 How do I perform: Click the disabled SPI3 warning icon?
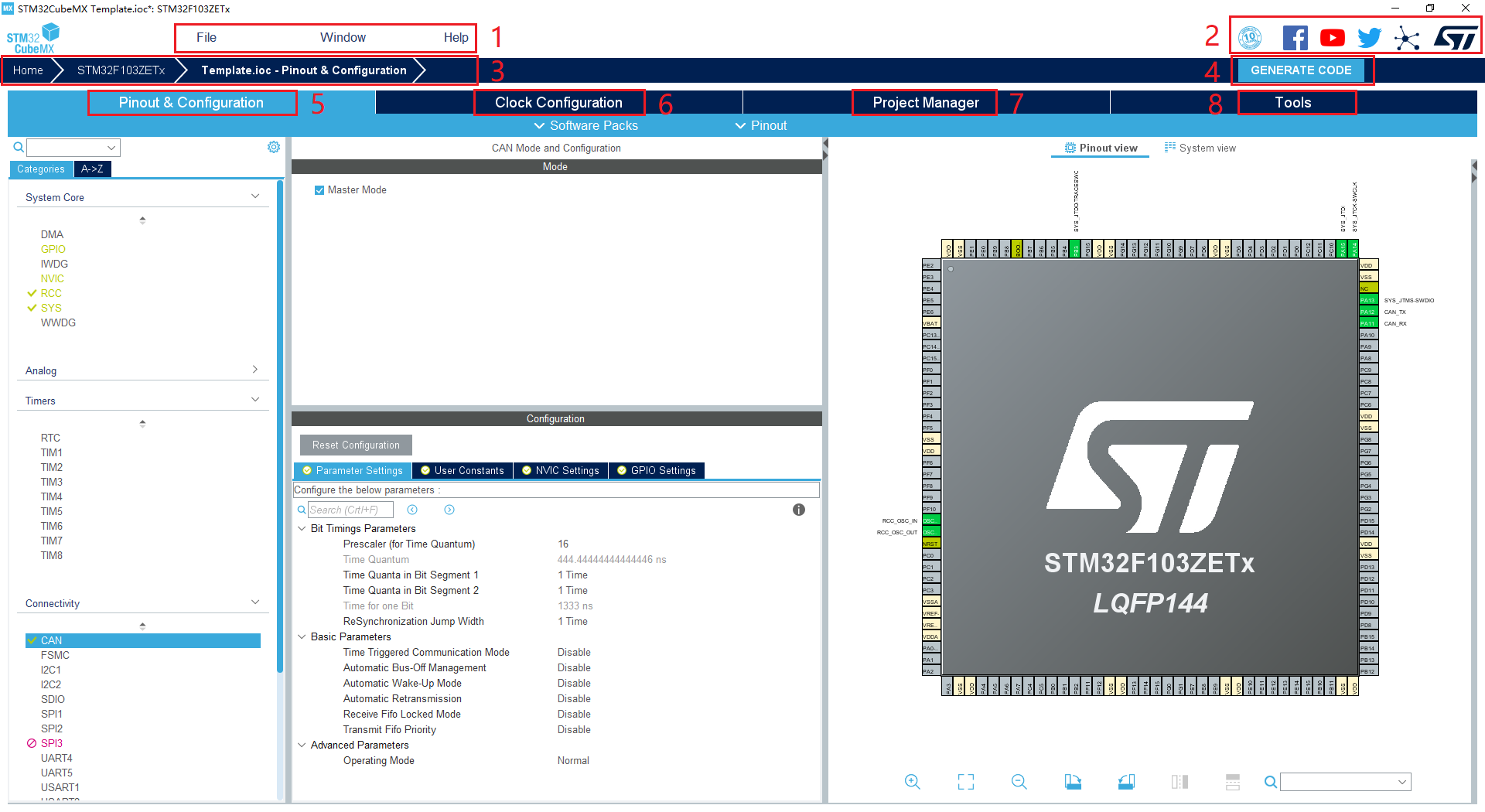point(32,743)
